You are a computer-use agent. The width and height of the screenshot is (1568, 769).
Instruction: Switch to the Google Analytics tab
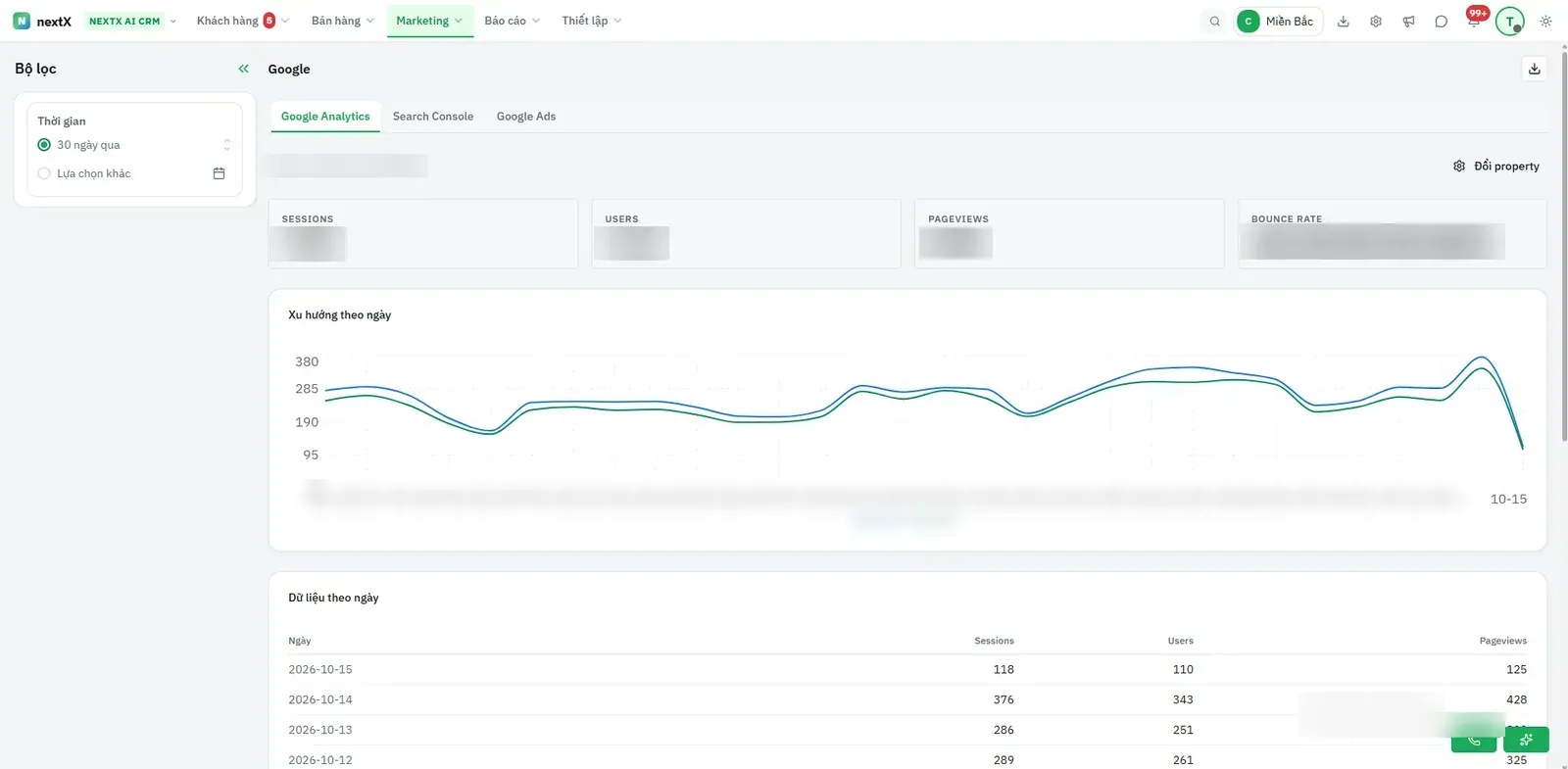325,117
